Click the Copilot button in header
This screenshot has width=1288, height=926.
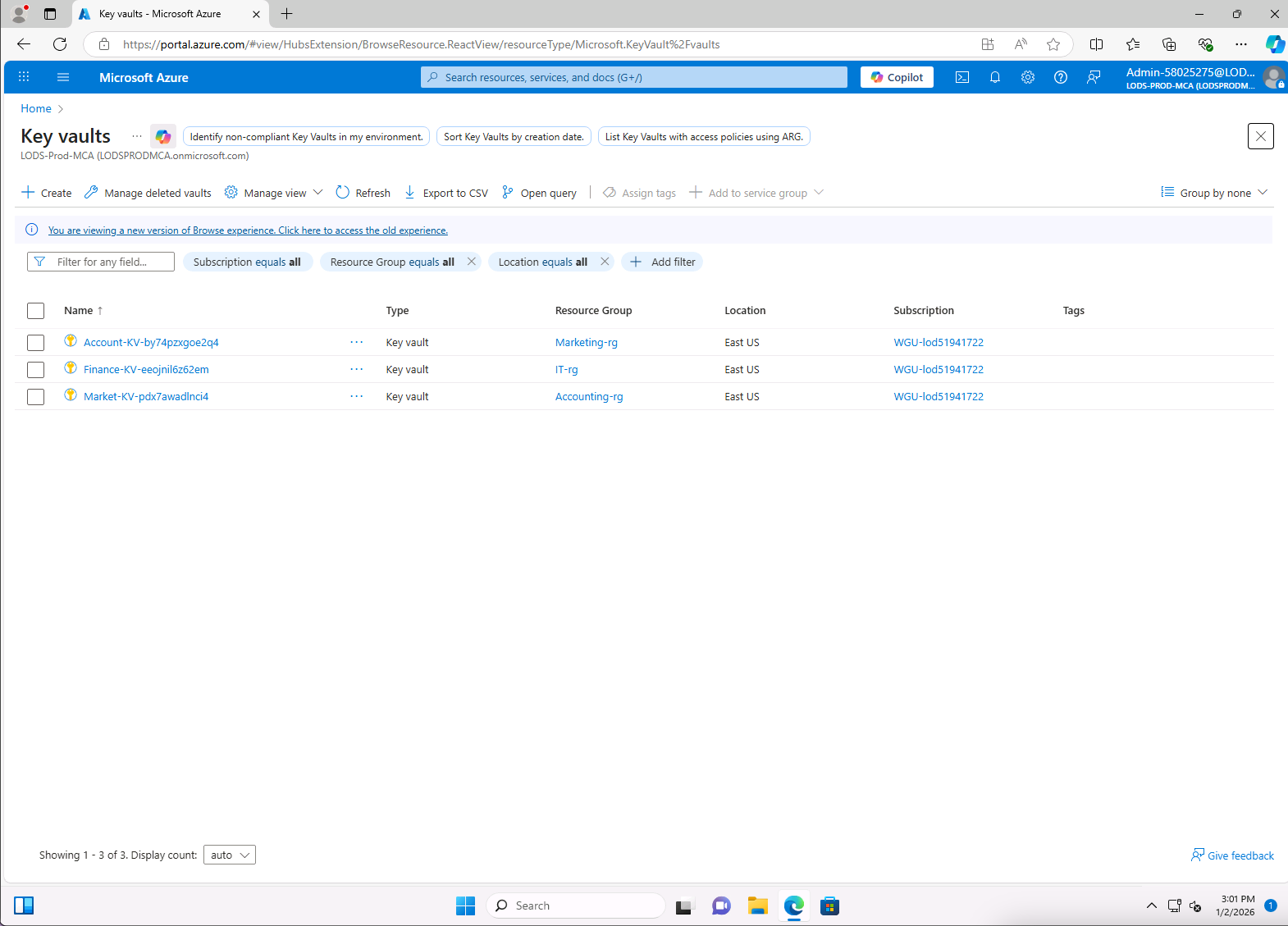coord(897,77)
